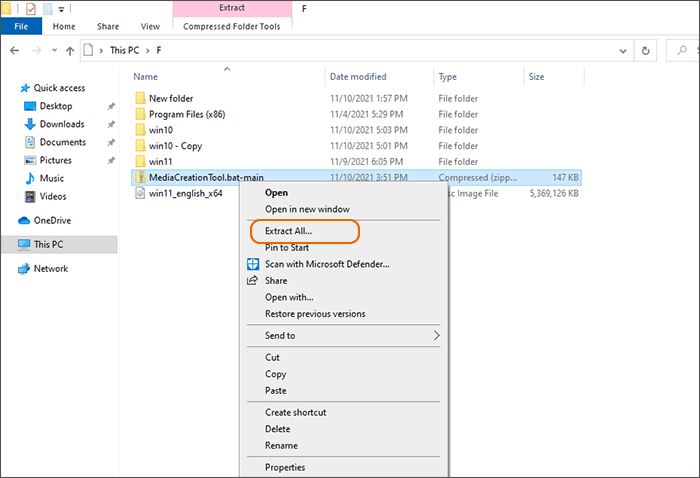The image size is (700, 478).
Task: Open Music in the navigation pane
Action: point(52,179)
